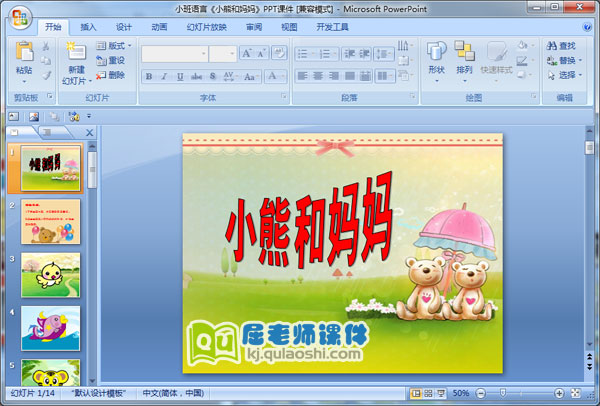Open the Office button menu
Screen dimensions: 600x406
click(20, 18)
